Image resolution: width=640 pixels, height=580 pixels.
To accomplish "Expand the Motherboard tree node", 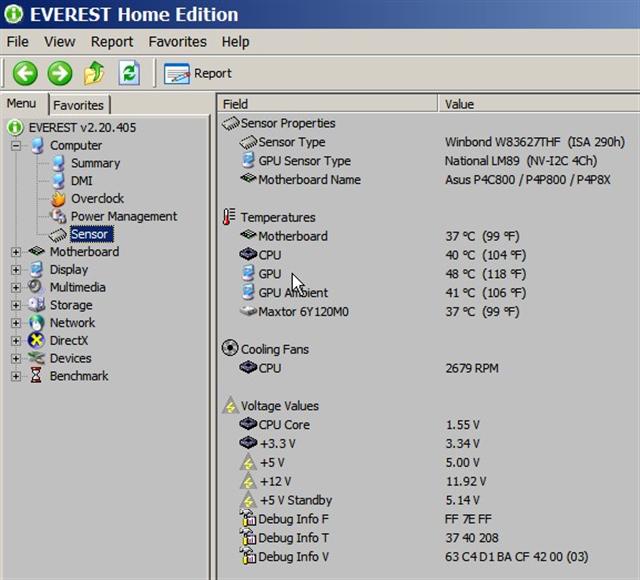I will point(16,252).
